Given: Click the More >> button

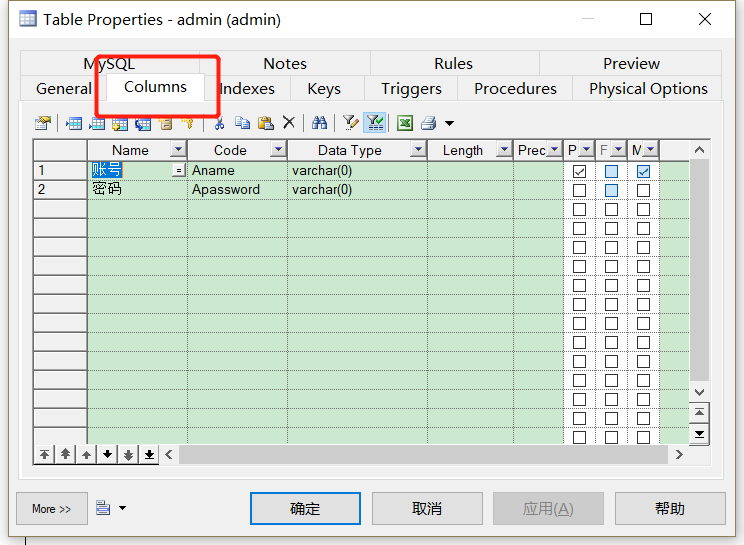Looking at the screenshot, I should point(52,508).
